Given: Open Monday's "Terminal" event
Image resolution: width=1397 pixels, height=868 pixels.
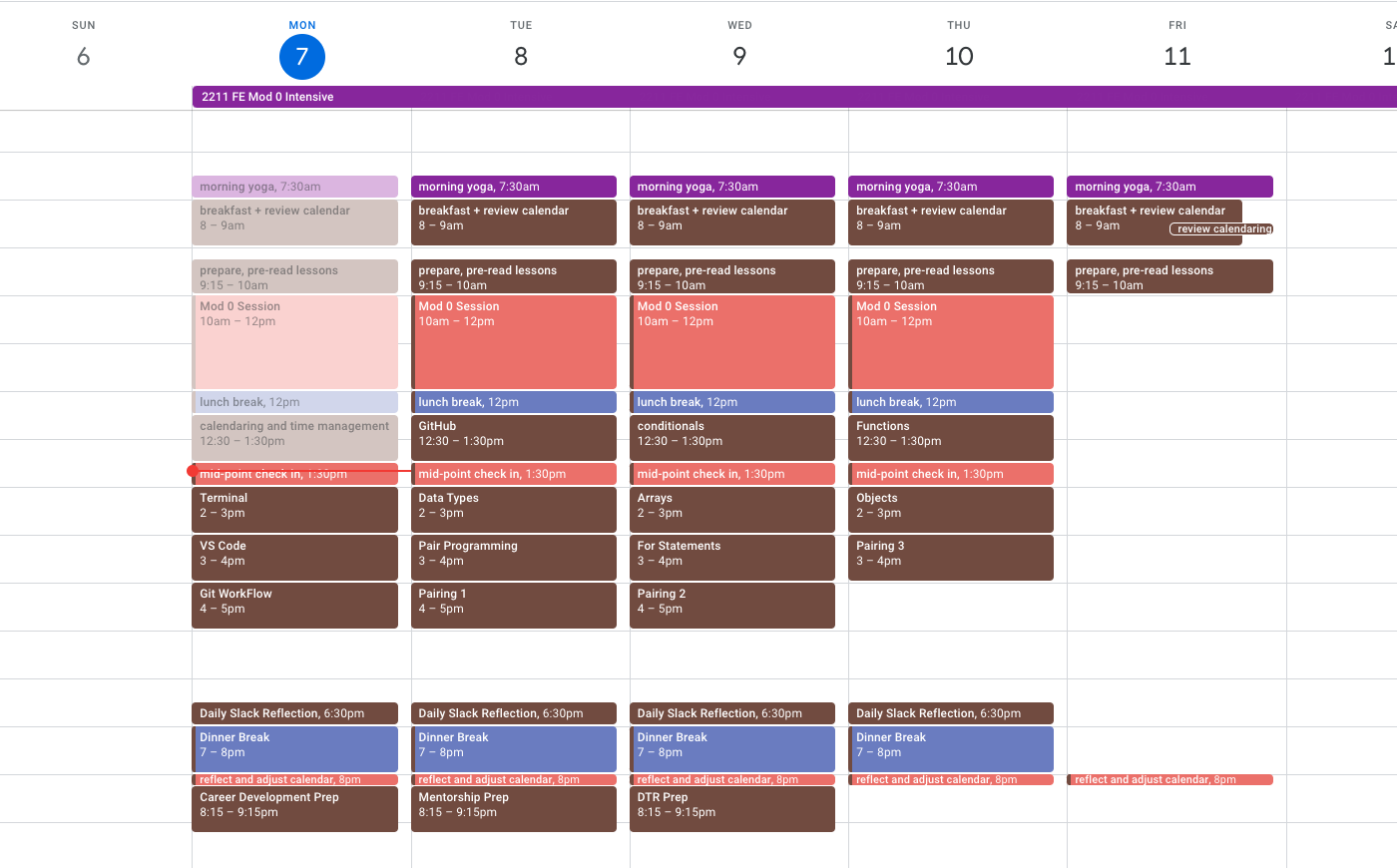Looking at the screenshot, I should (x=294, y=509).
